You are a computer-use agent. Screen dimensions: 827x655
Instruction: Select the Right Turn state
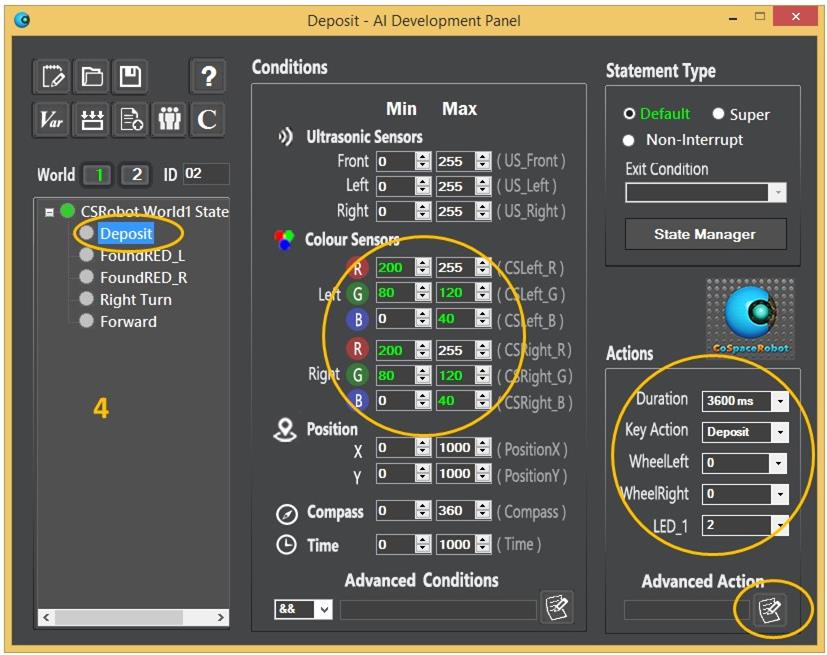point(135,299)
